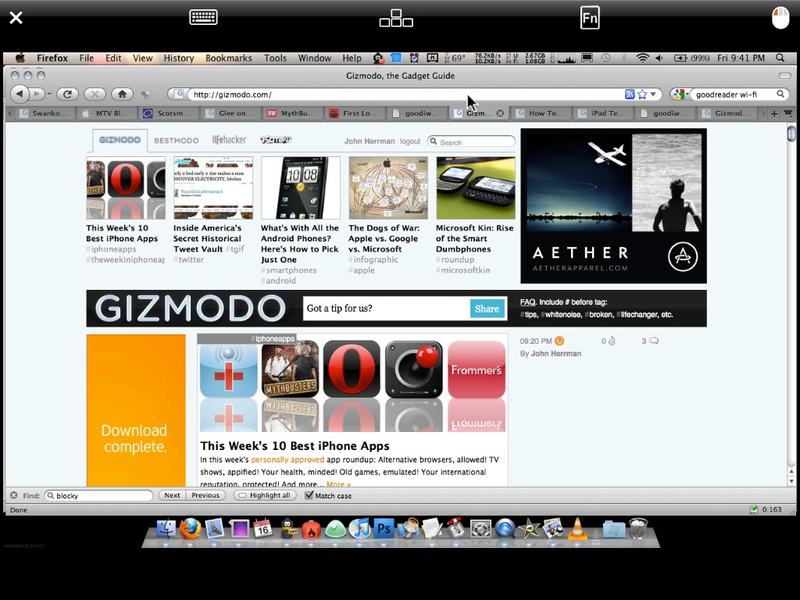The width and height of the screenshot is (800, 600).
Task: Click the Gizmodo site Search box
Action: coord(471,141)
